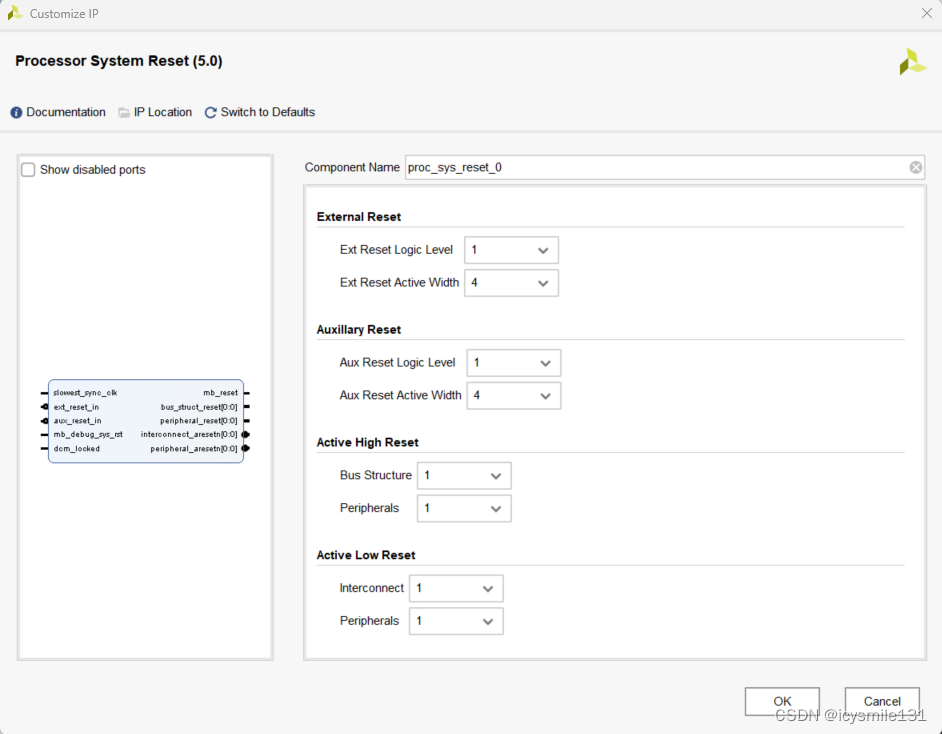The image size is (942, 734).
Task: Click the peripheral_aresetn[0:0] port label
Action: [194, 449]
